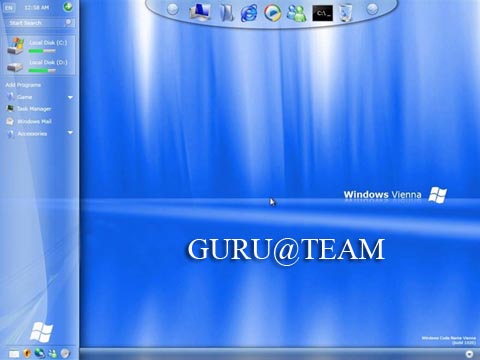
Task: Click the green plus button in sidebar
Action: pos(68,7)
